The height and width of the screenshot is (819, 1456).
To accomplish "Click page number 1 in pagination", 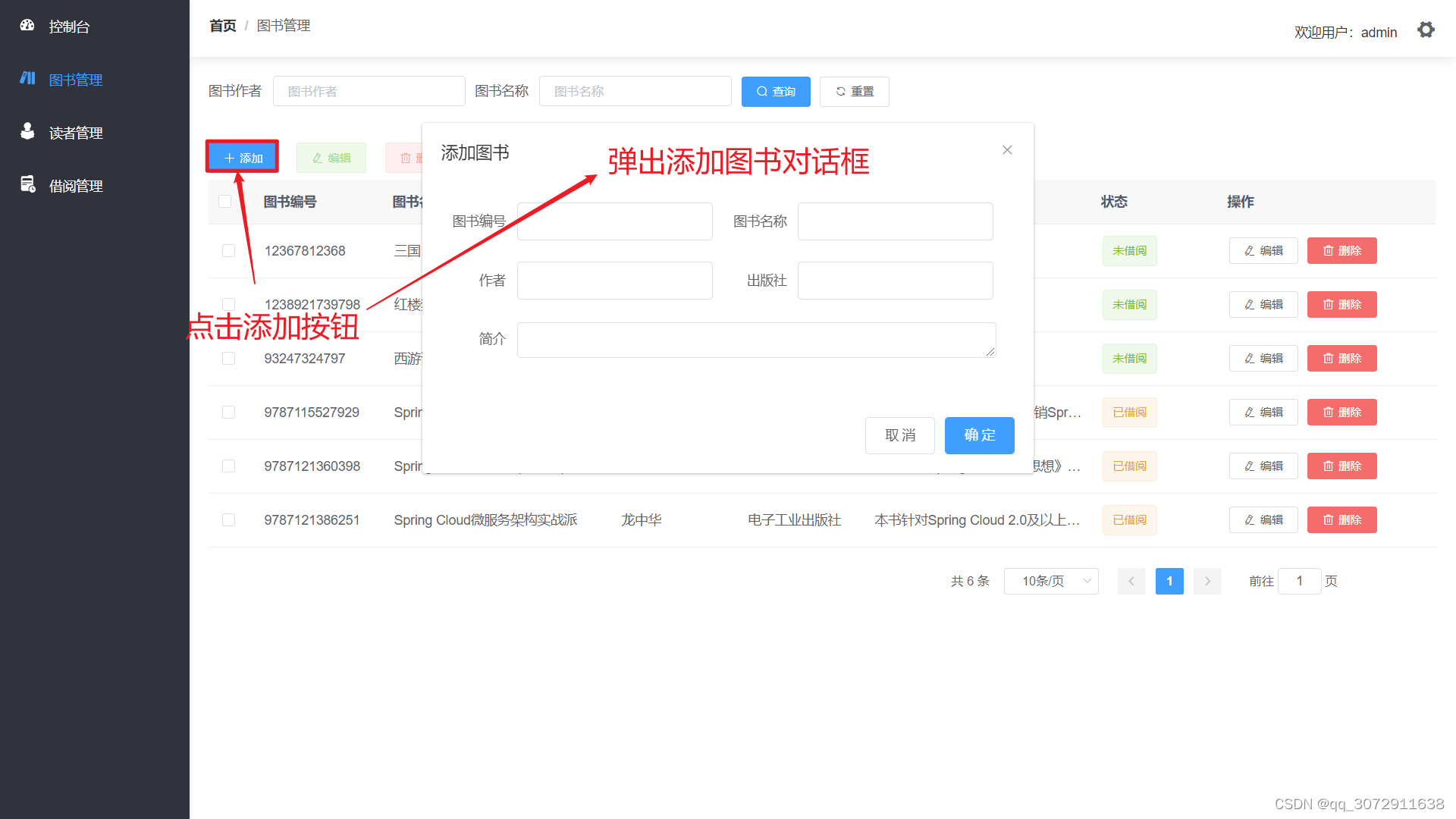I will (x=1169, y=581).
